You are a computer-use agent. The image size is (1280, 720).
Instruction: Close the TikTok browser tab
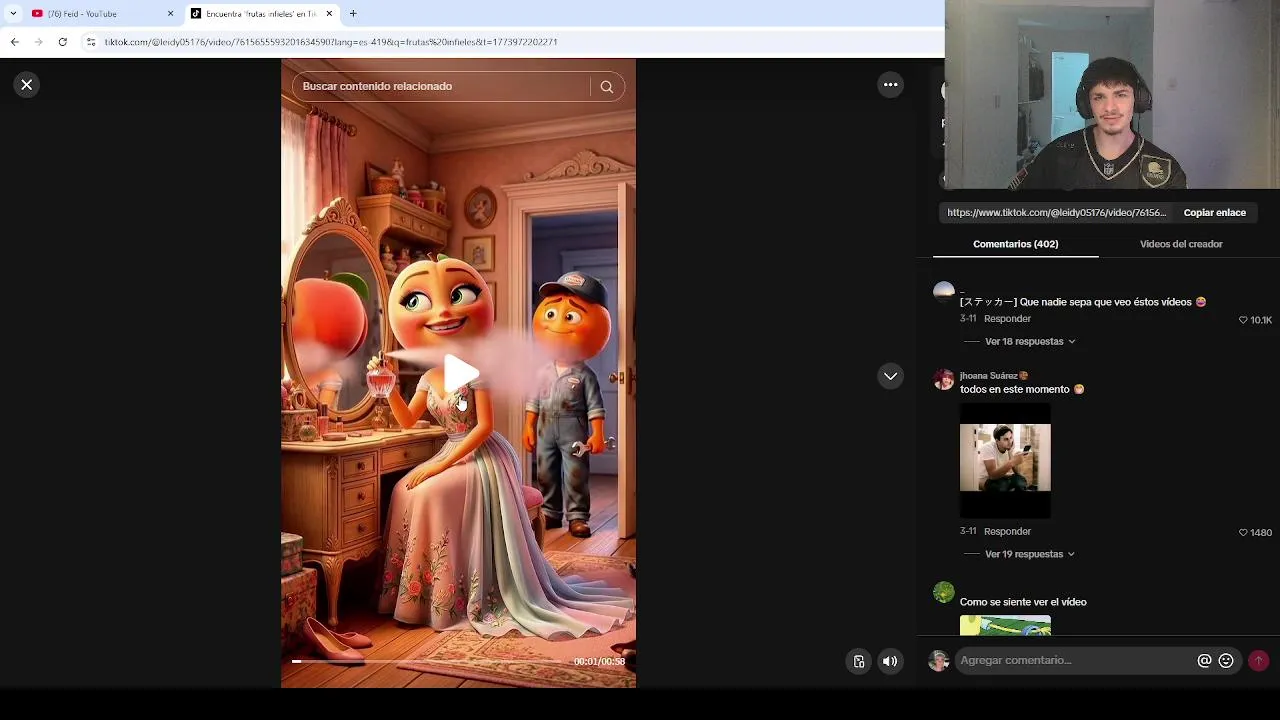click(329, 14)
